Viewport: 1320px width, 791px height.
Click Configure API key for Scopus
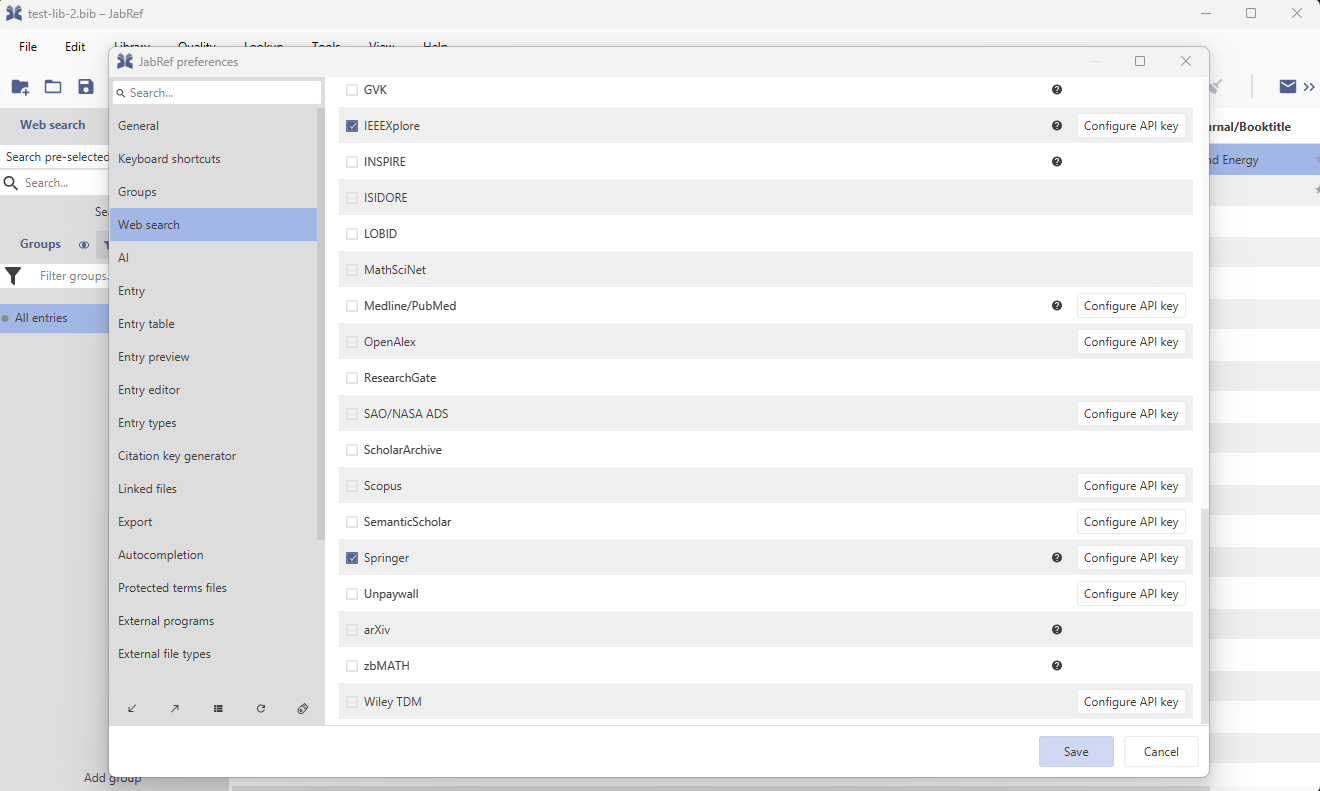pyautogui.click(x=1130, y=486)
